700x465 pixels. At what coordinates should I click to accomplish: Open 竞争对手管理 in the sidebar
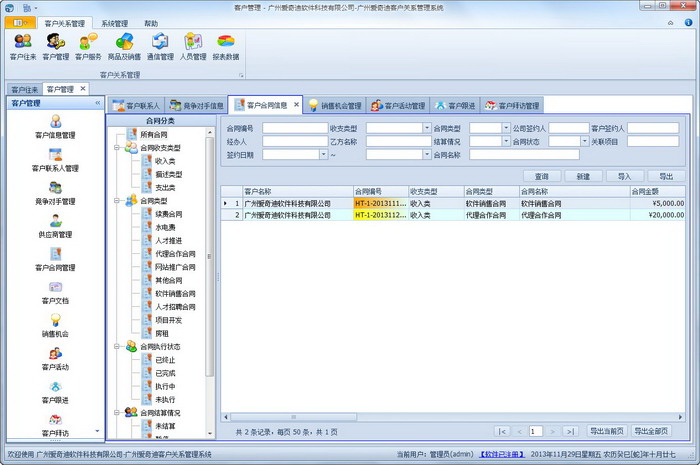click(55, 193)
